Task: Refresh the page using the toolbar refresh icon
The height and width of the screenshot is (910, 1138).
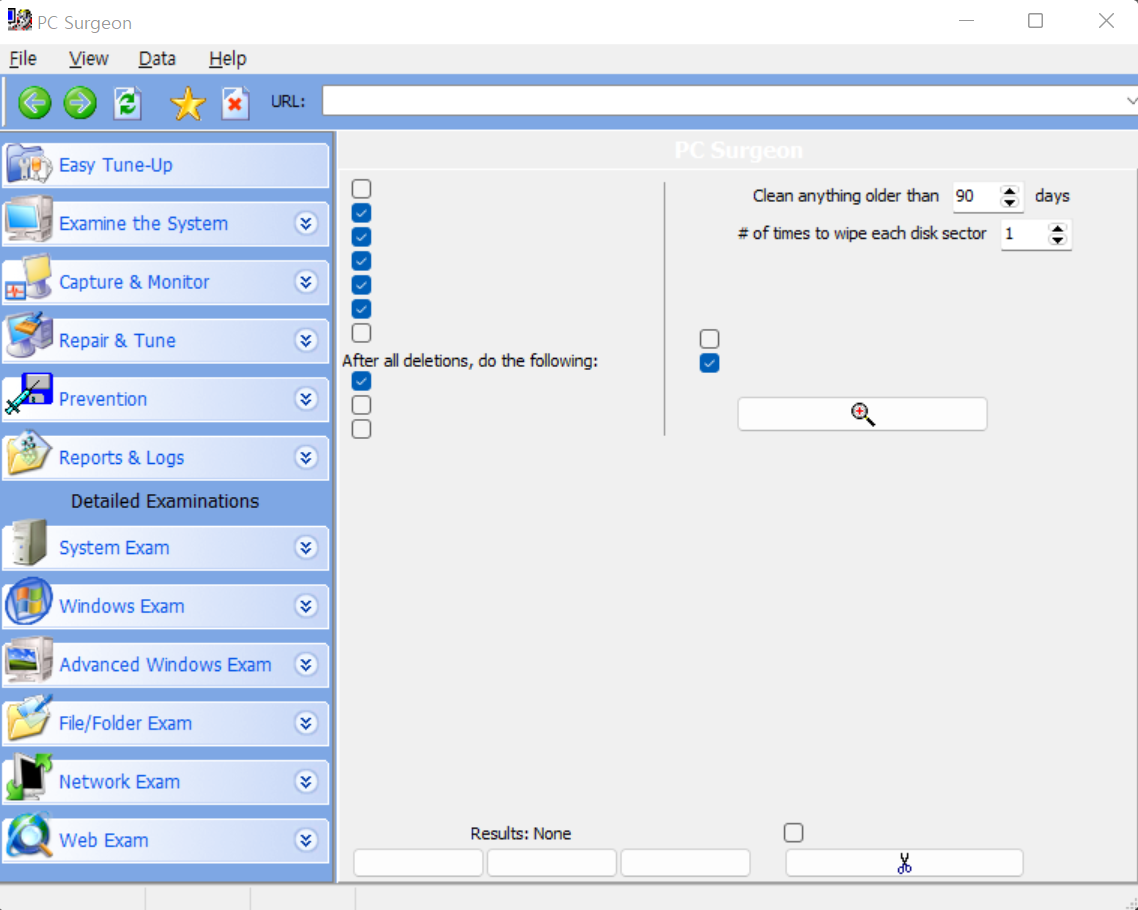Action: 127,103
